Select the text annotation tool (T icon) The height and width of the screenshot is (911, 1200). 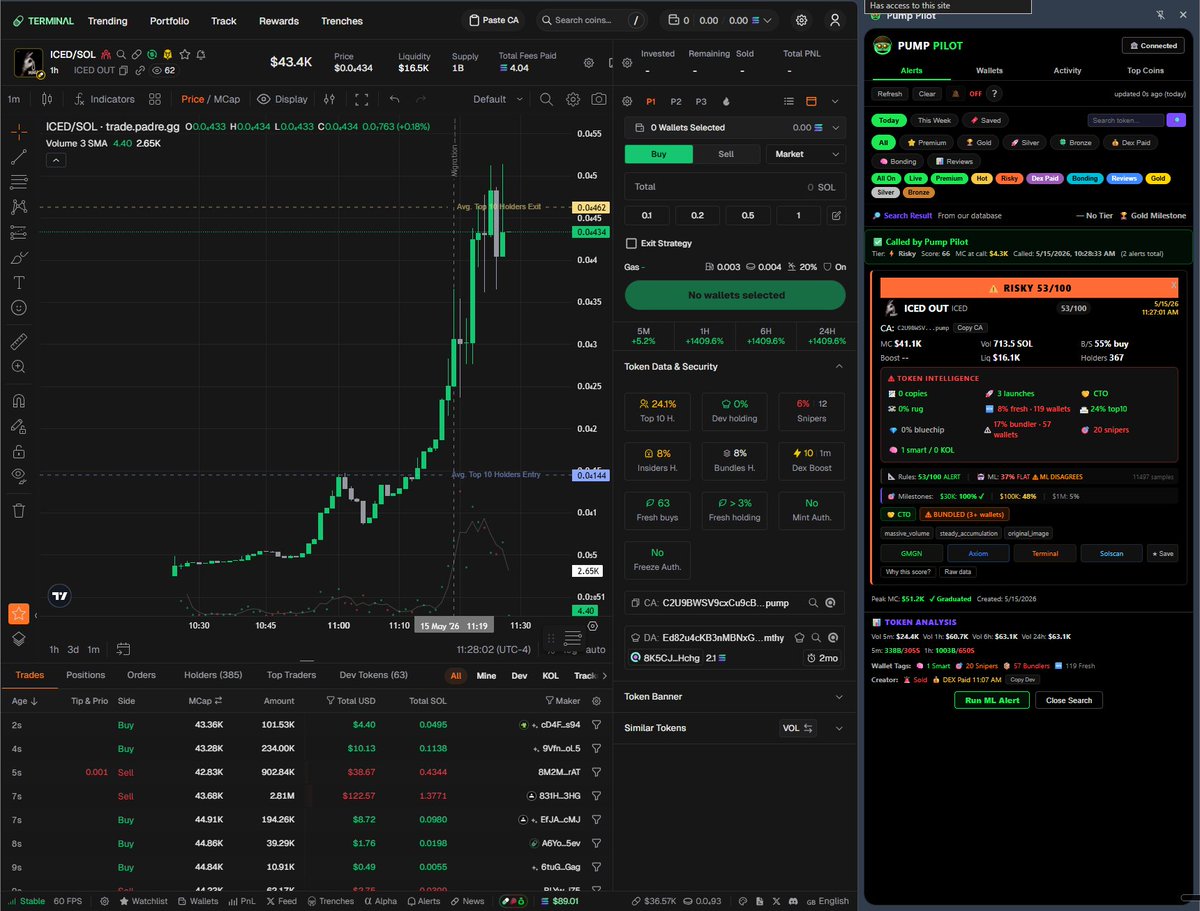point(18,282)
